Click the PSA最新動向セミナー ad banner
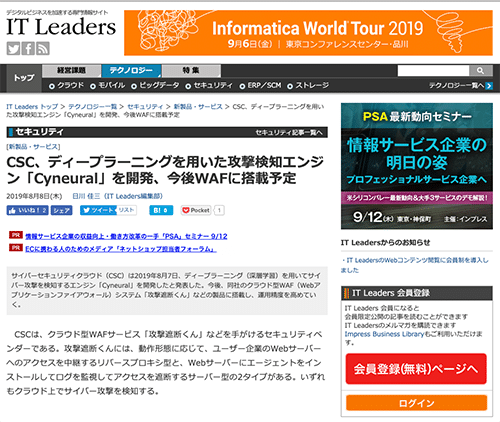The height and width of the screenshot is (422, 500). [x=417, y=166]
